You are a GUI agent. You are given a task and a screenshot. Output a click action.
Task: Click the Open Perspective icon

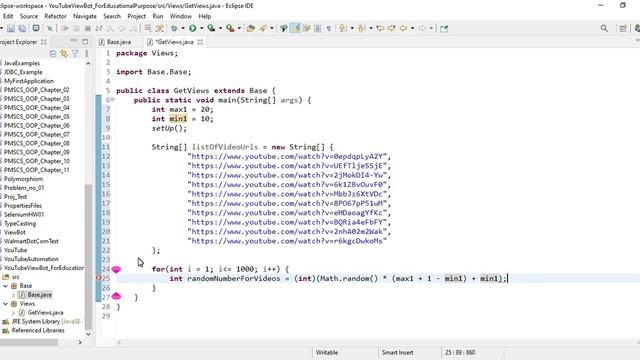click(x=623, y=28)
